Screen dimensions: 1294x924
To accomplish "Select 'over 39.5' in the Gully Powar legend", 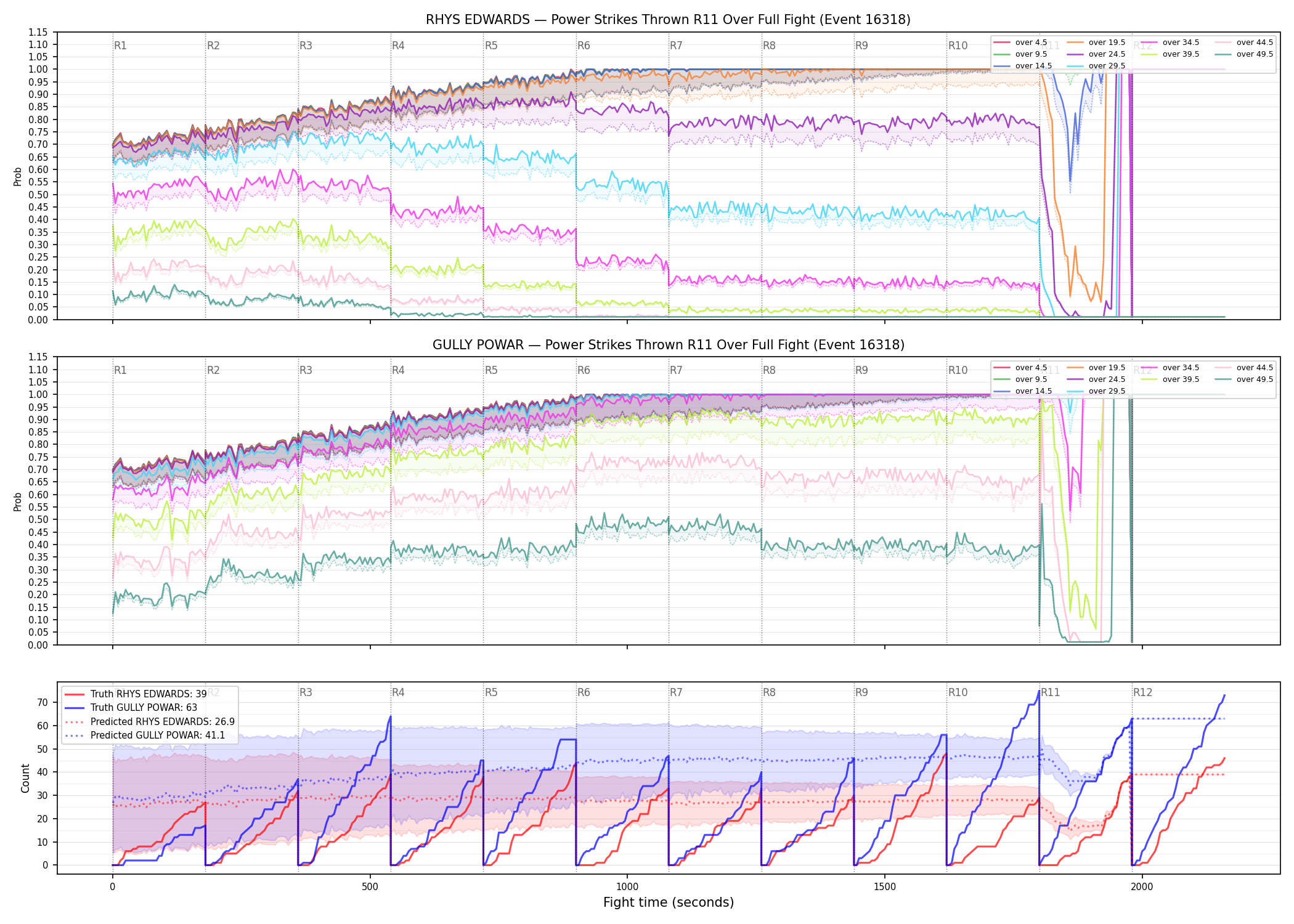I will [1170, 379].
